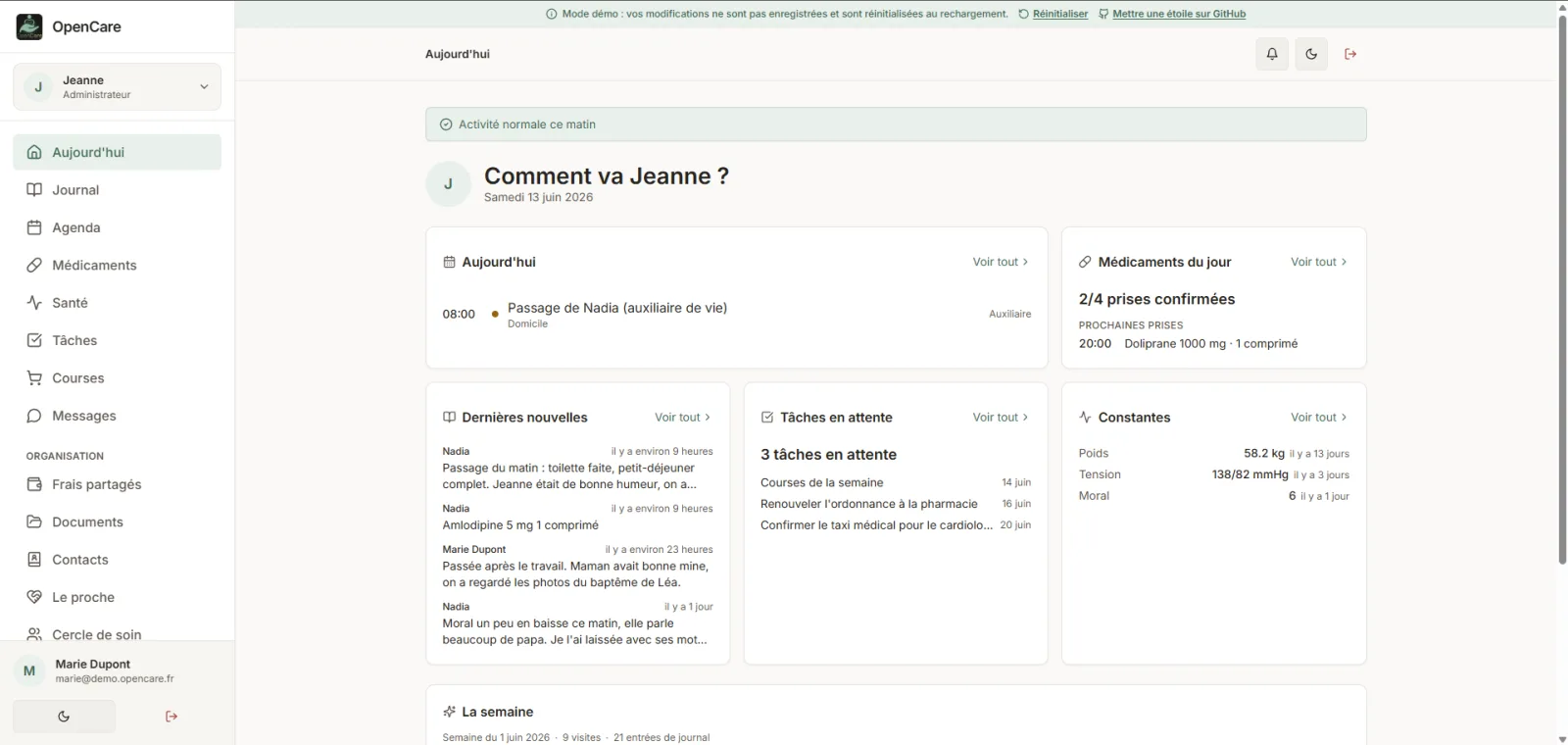The height and width of the screenshot is (745, 1568).
Task: Open the Cercle de soin people icon
Action: [34, 634]
